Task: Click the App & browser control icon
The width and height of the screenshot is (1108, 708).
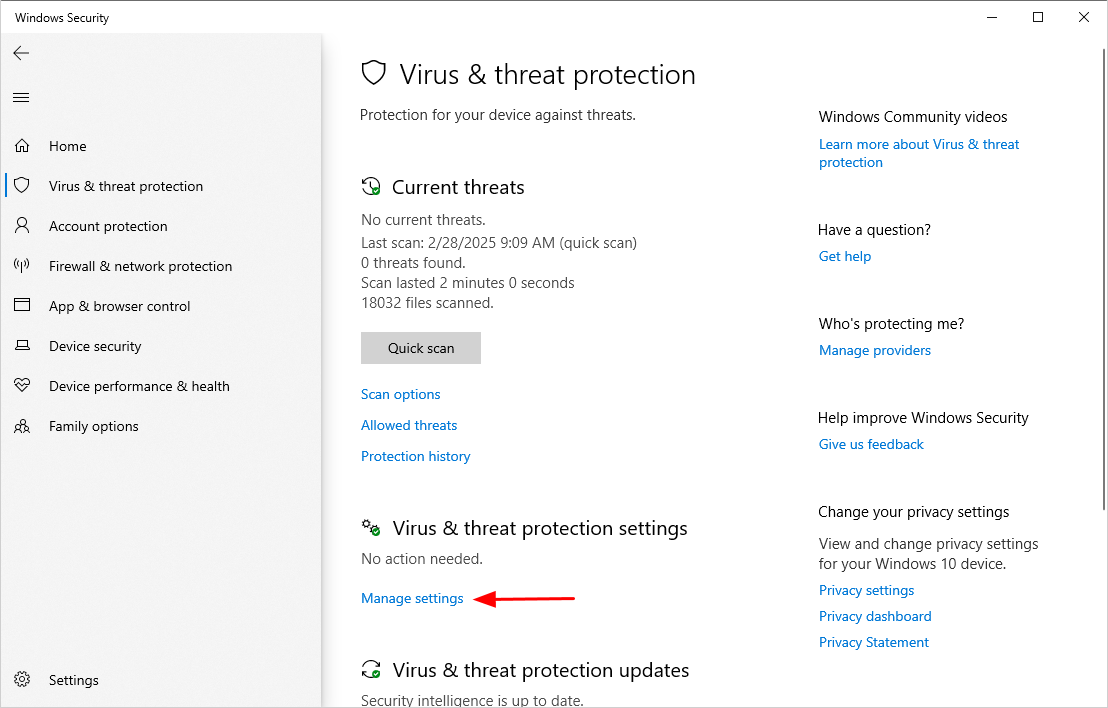Action: pos(22,306)
